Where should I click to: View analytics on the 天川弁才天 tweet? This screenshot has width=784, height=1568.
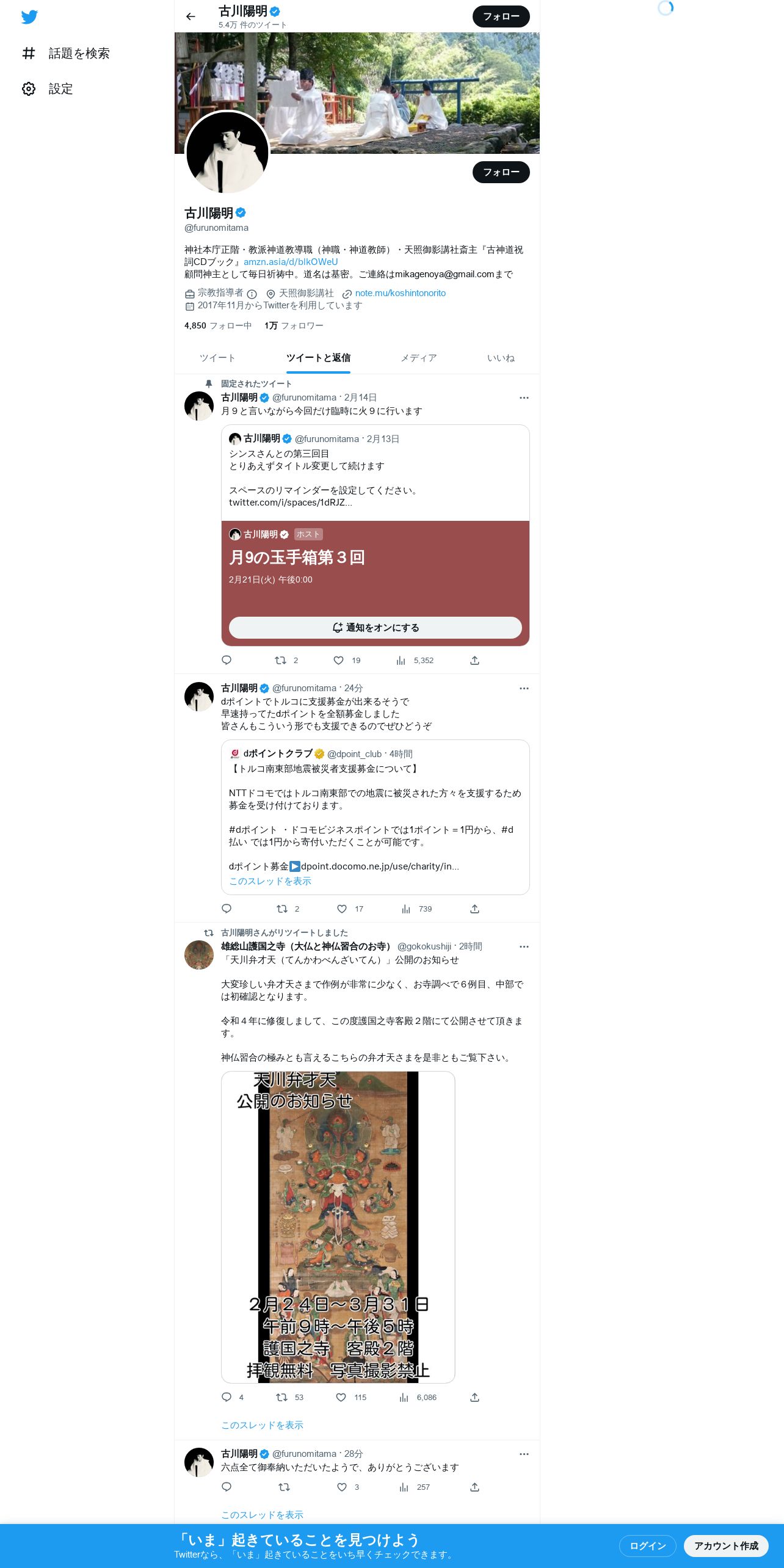click(x=404, y=1397)
